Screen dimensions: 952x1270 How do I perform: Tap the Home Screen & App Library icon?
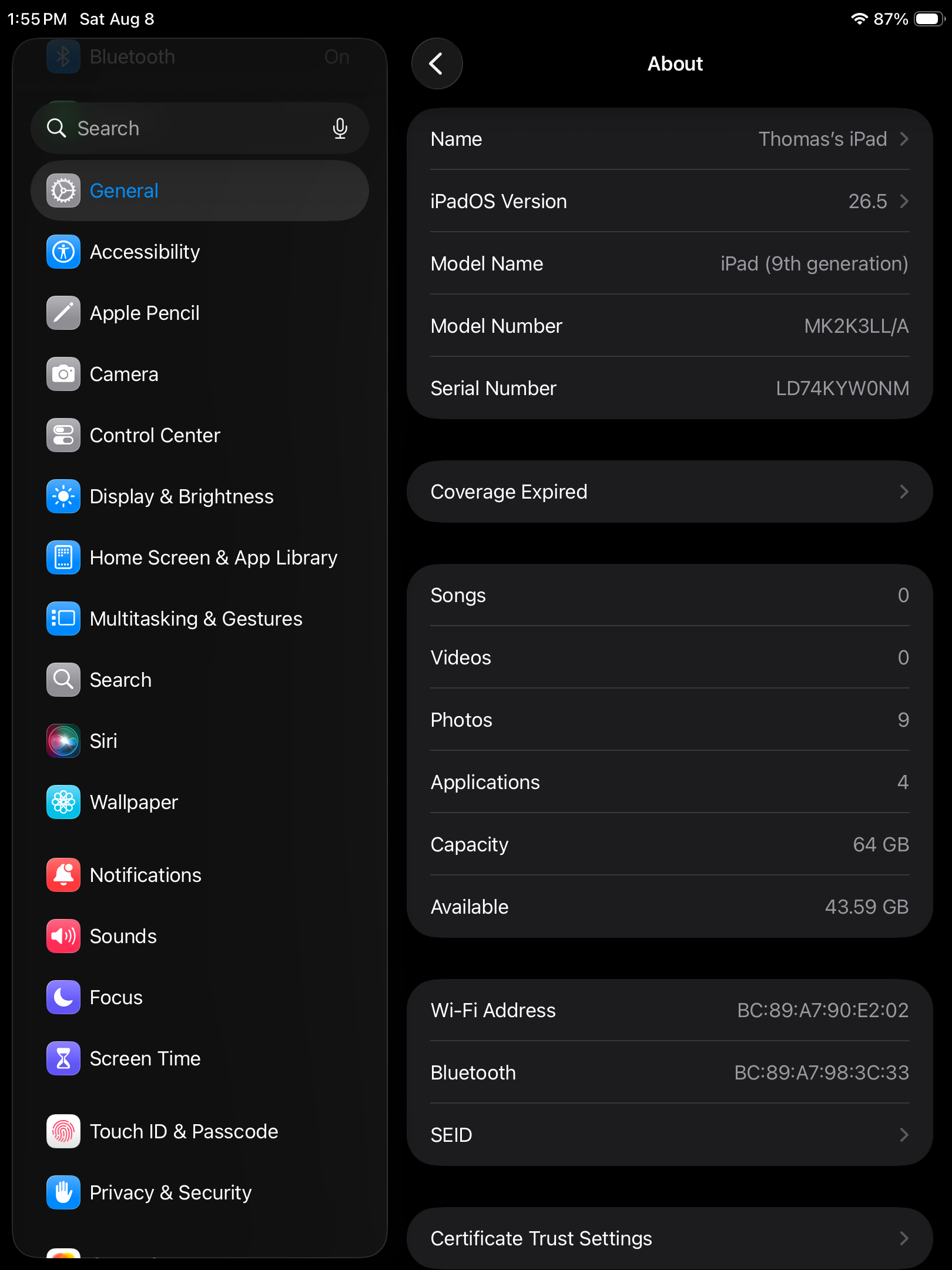click(63, 557)
